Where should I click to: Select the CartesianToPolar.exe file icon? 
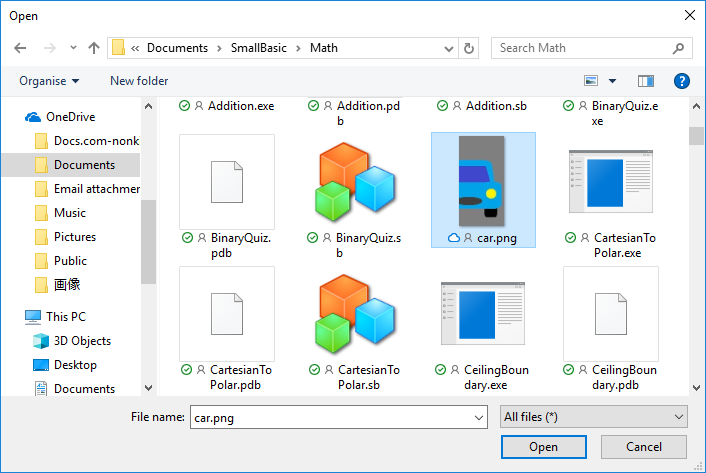(611, 181)
